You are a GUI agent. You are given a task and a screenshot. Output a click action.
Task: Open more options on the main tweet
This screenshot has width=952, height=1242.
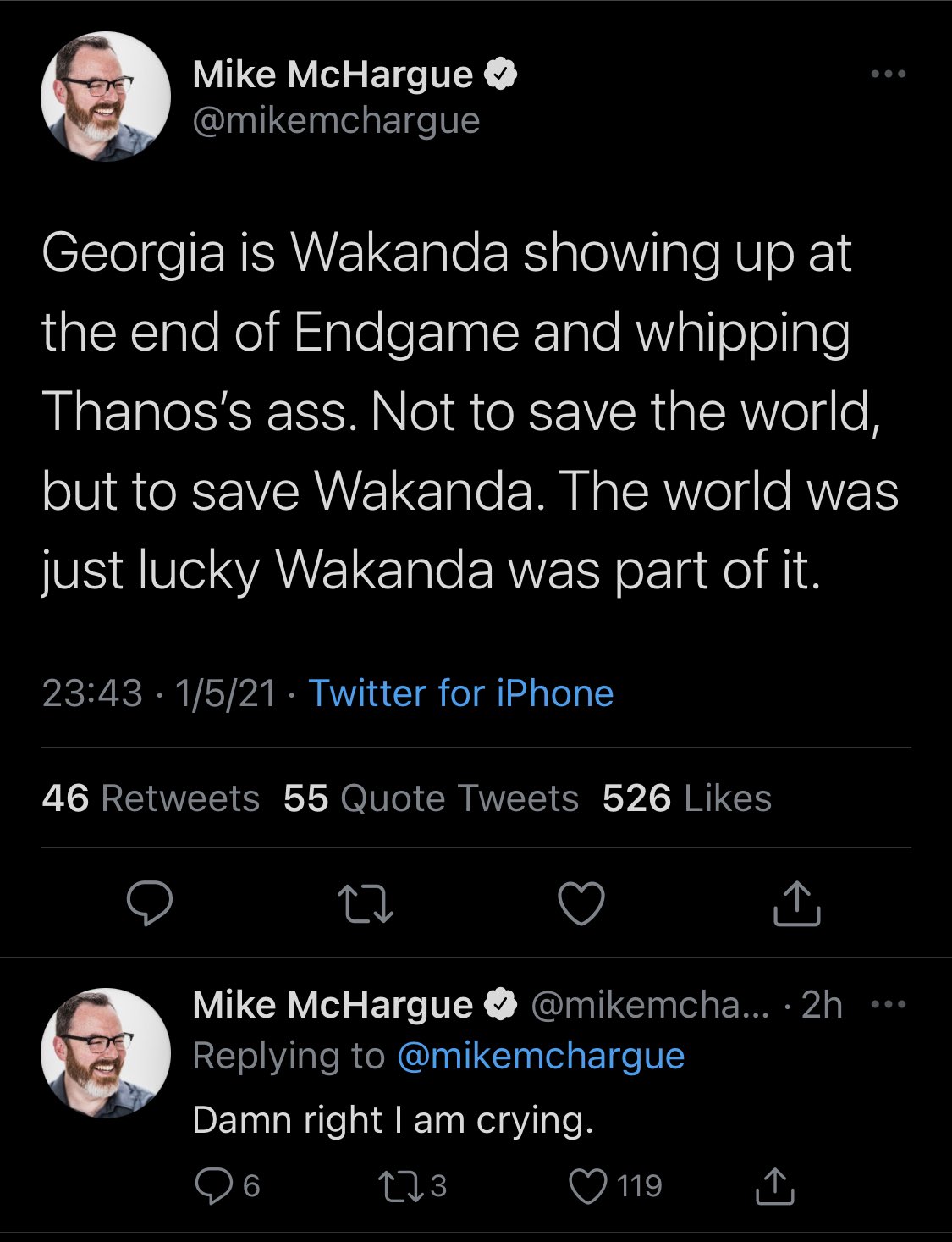click(889, 75)
